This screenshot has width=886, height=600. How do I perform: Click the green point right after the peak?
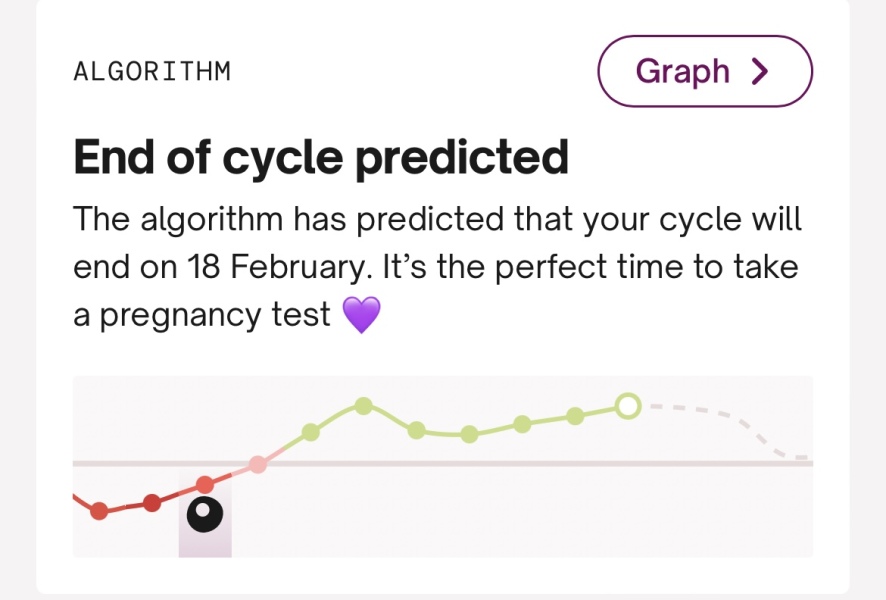pos(417,430)
